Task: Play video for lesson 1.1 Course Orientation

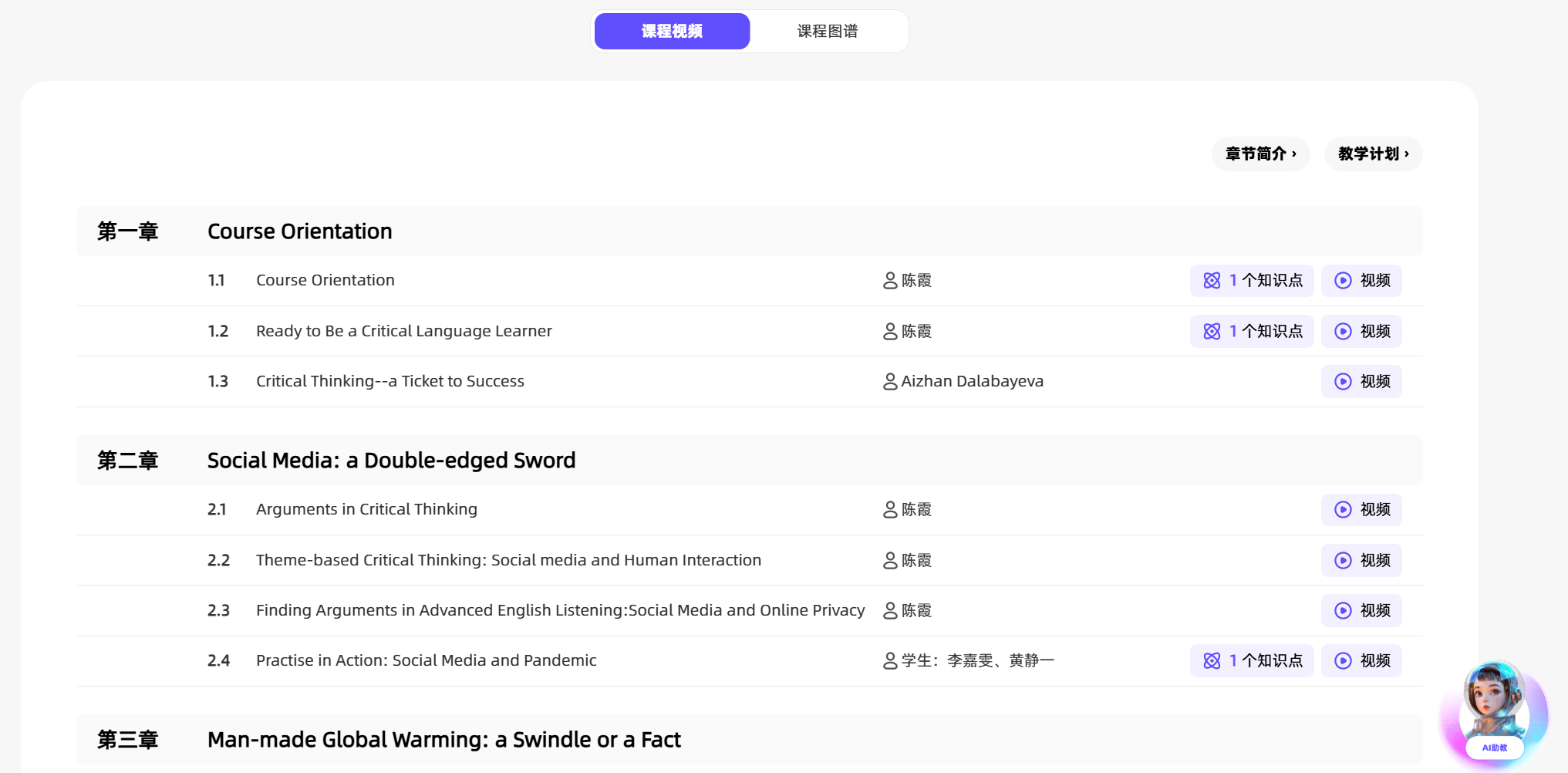Action: (x=1361, y=281)
